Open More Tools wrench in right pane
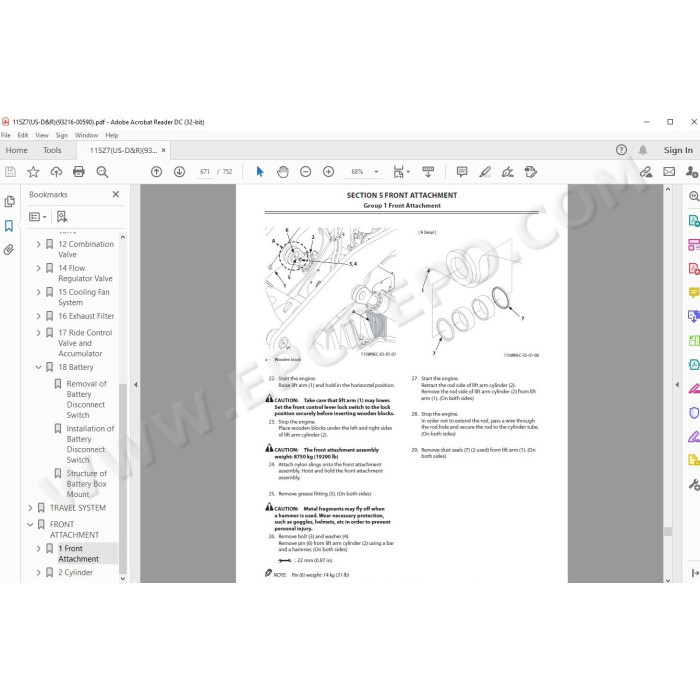 tap(694, 485)
